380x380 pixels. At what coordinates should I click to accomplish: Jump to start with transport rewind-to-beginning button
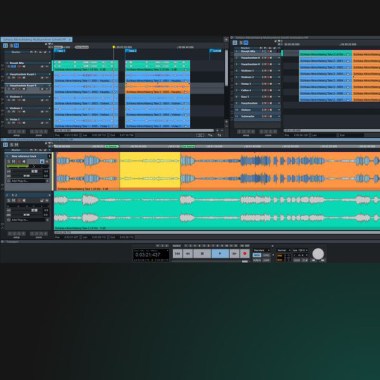click(x=177, y=254)
